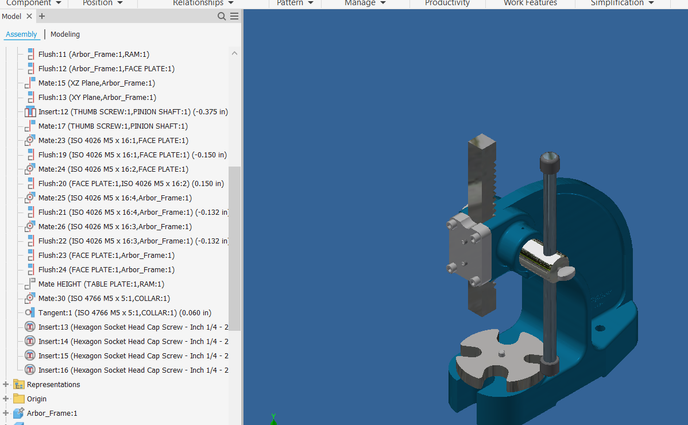Expand the Origin folder node

click(x=6, y=399)
